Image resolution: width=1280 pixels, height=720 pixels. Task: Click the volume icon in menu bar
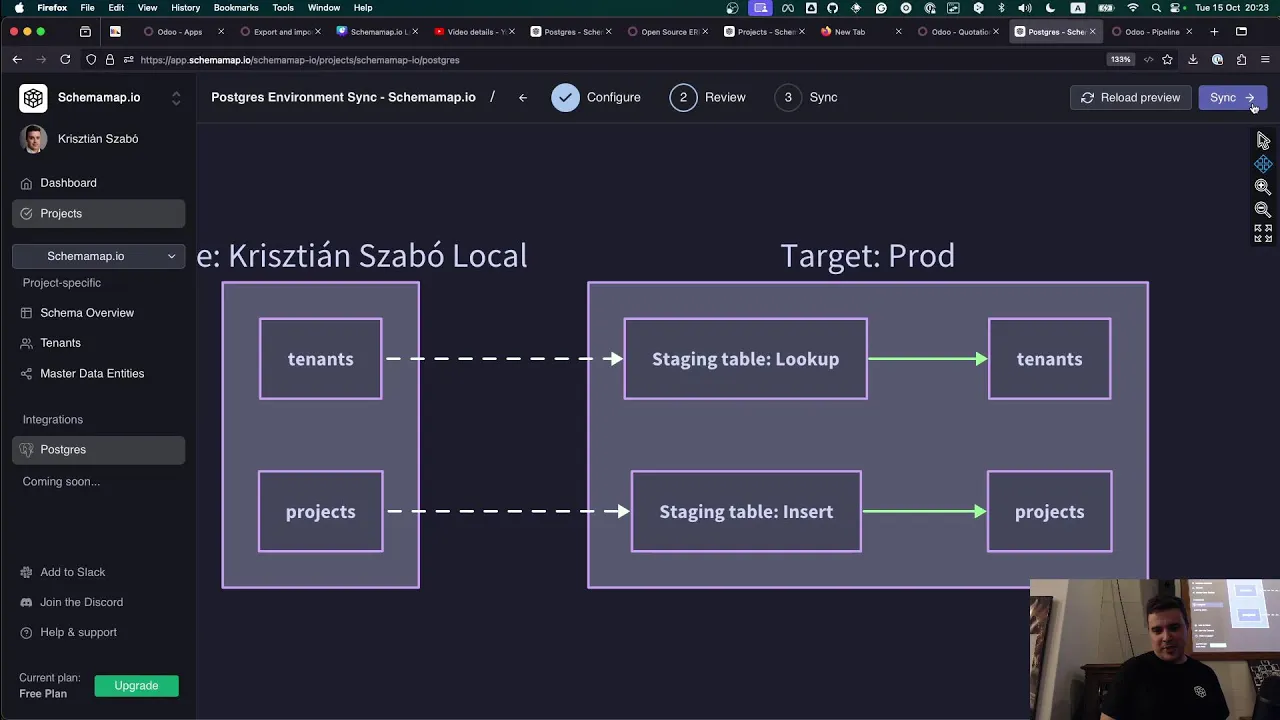point(1025,8)
